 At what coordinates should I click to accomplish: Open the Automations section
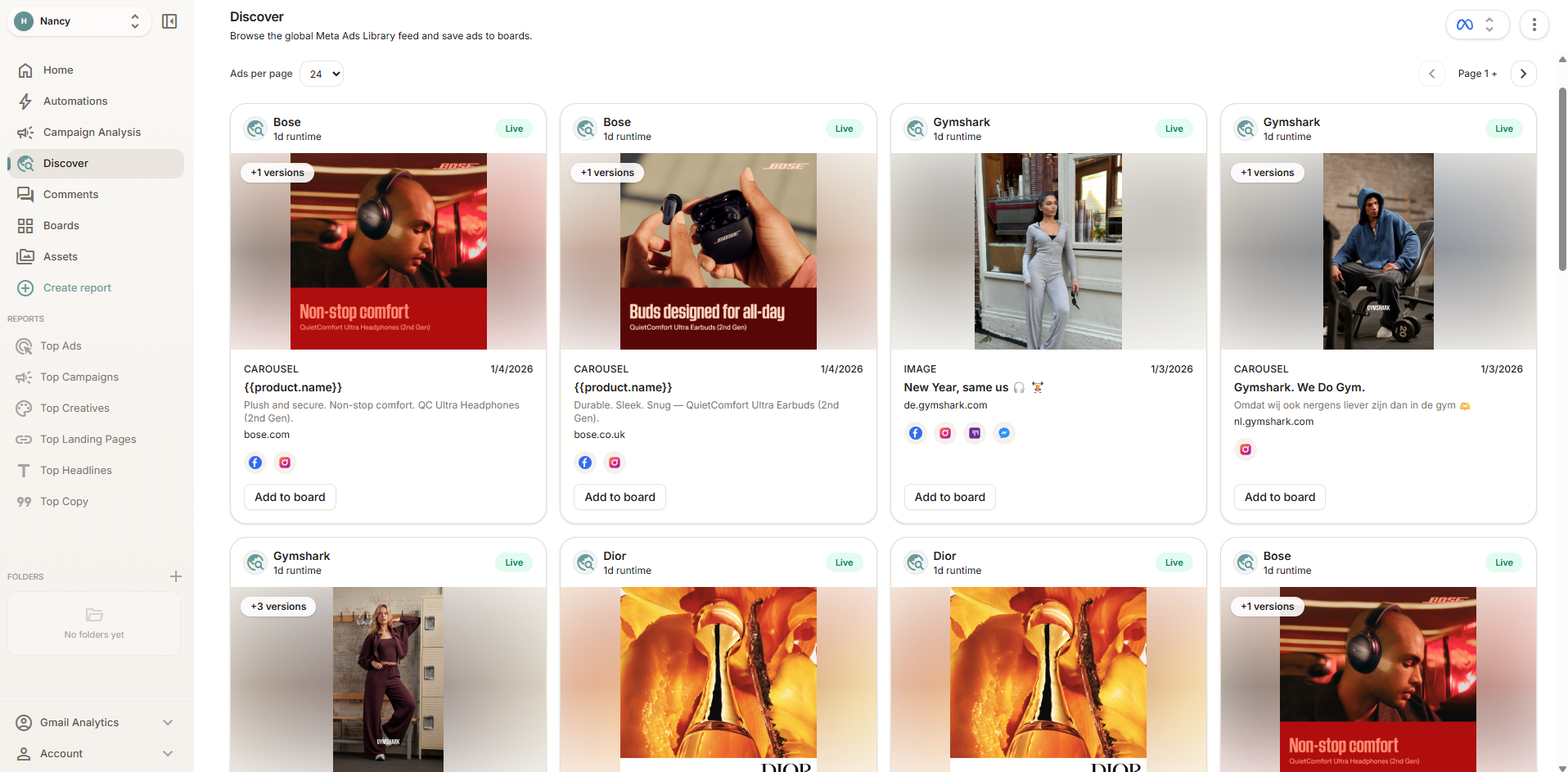[75, 101]
